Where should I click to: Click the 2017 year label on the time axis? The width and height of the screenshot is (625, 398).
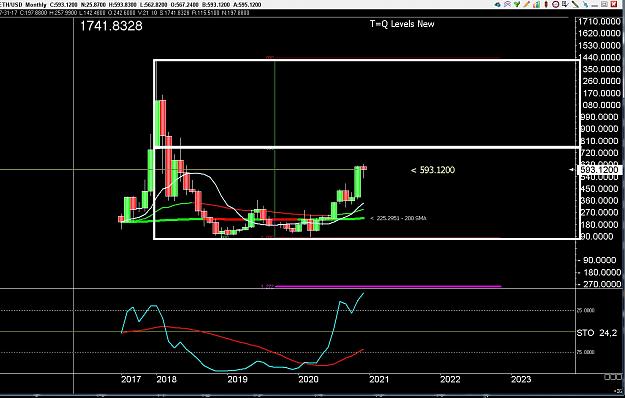pyautogui.click(x=131, y=379)
